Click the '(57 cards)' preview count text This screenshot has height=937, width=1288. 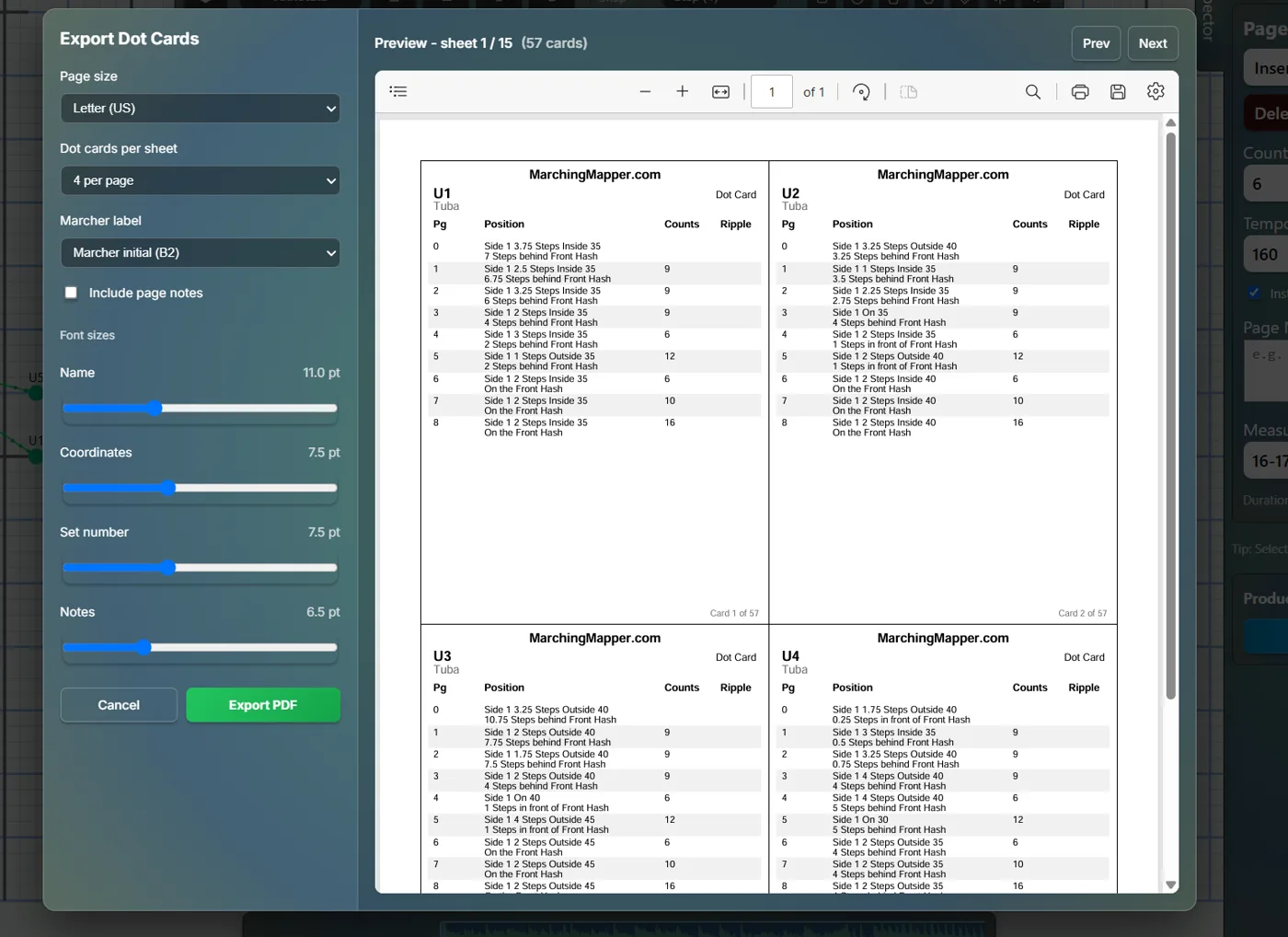554,43
